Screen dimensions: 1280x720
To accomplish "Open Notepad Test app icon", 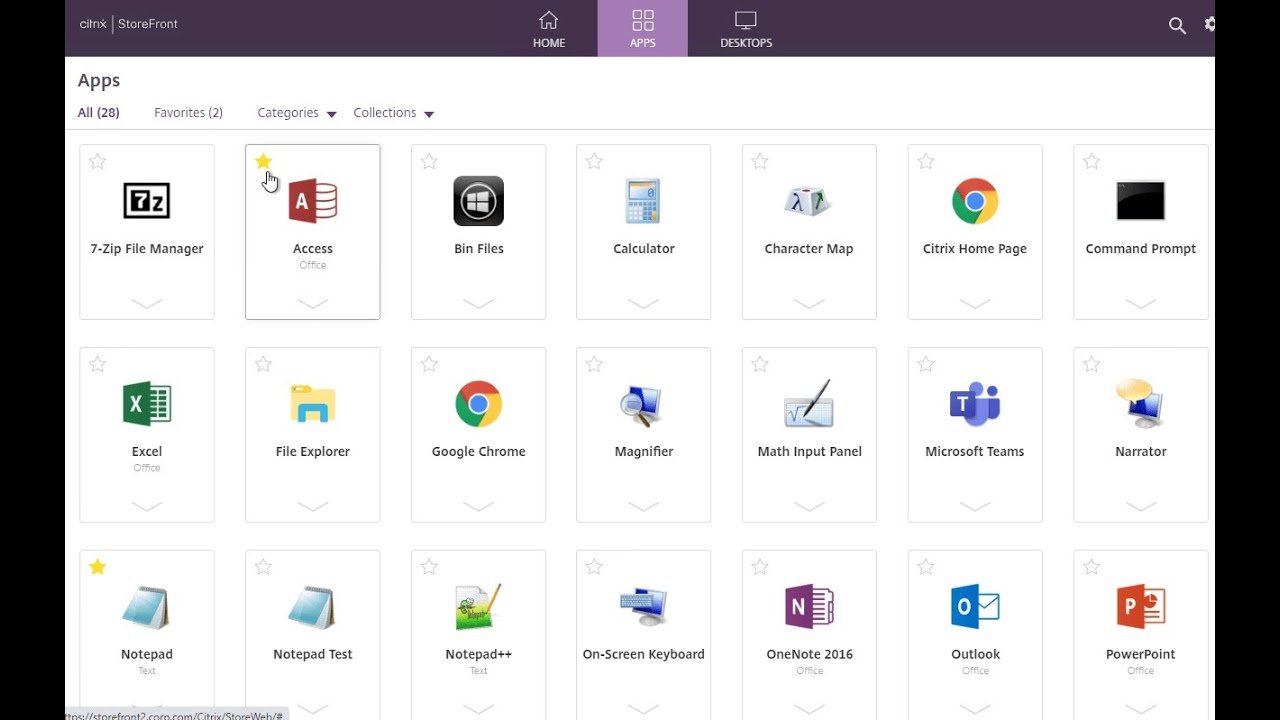I will 313,607.
